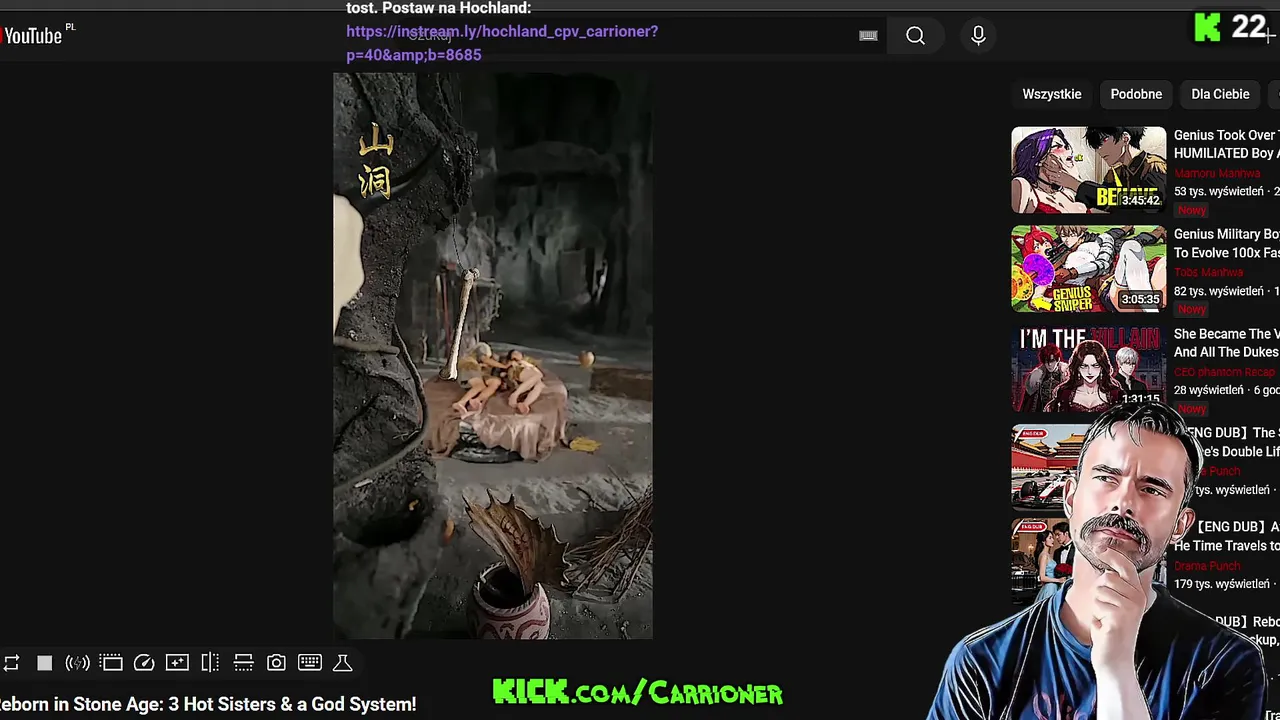This screenshot has height=720, width=1280.
Task: Click the flask experiments icon
Action: [x=342, y=663]
